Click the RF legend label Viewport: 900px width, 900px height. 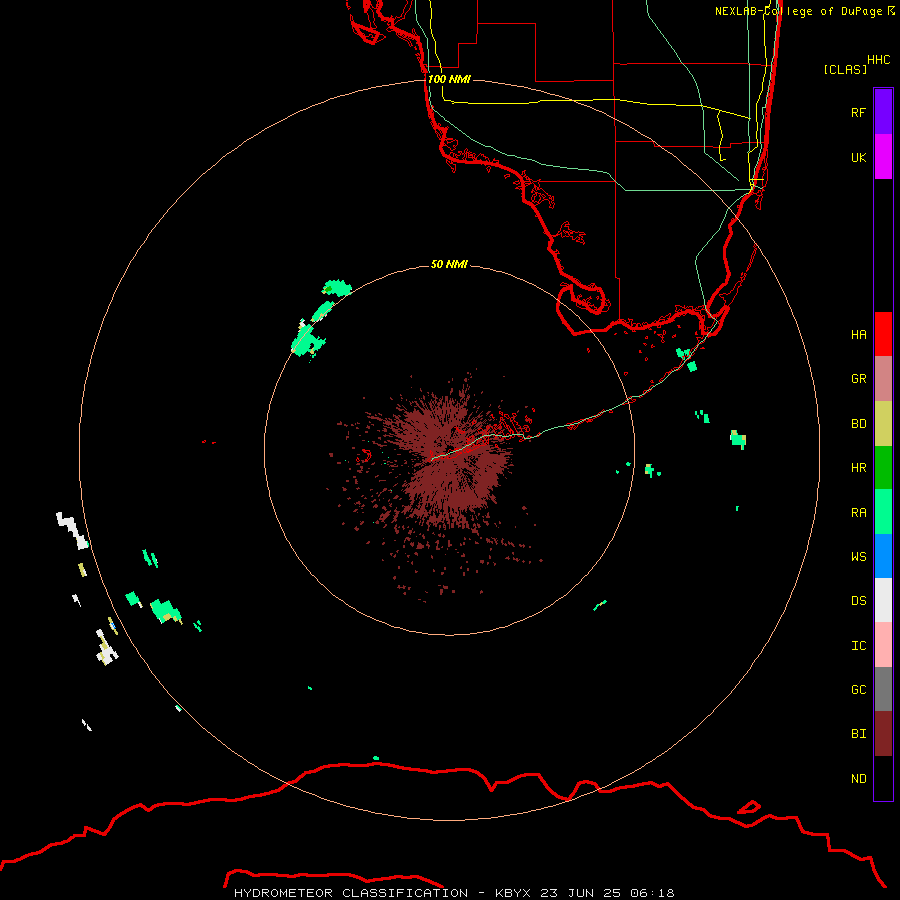[x=858, y=112]
